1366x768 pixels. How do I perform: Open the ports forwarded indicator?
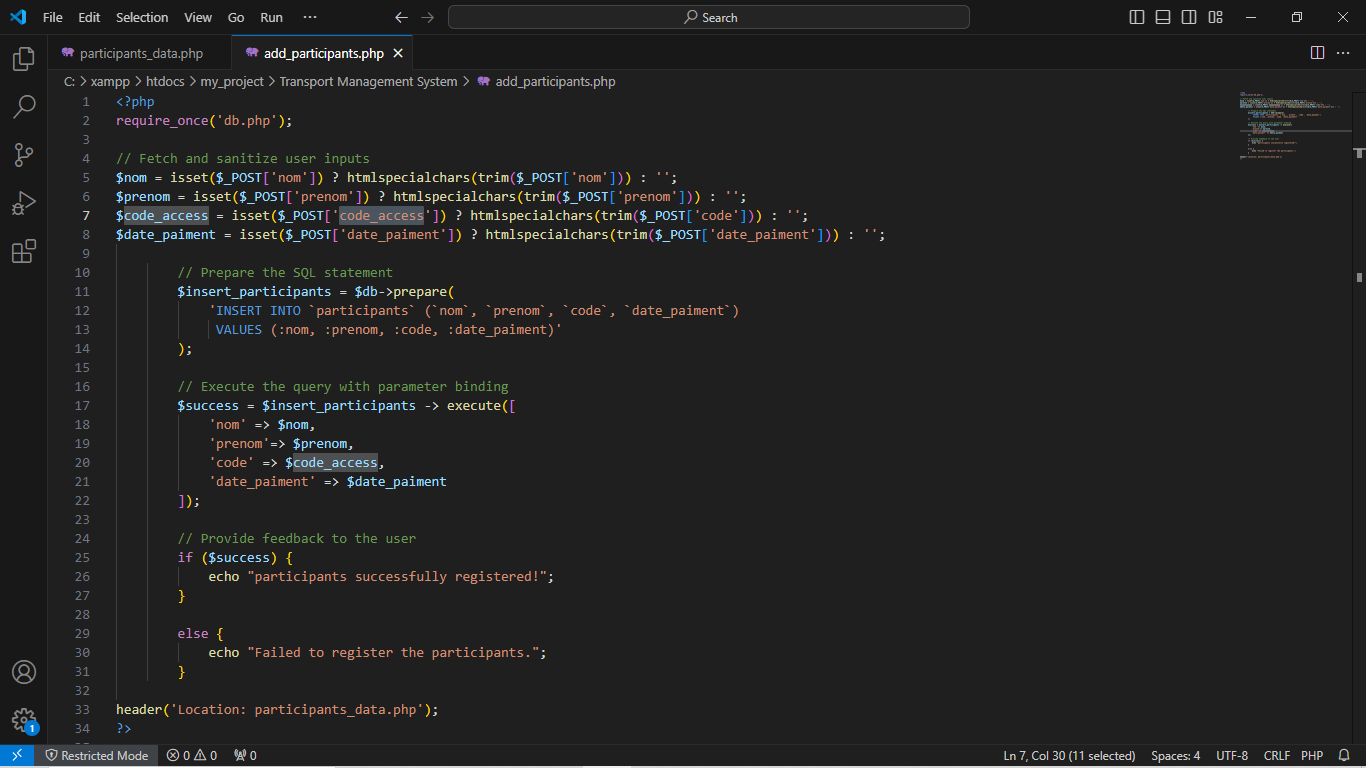point(245,755)
